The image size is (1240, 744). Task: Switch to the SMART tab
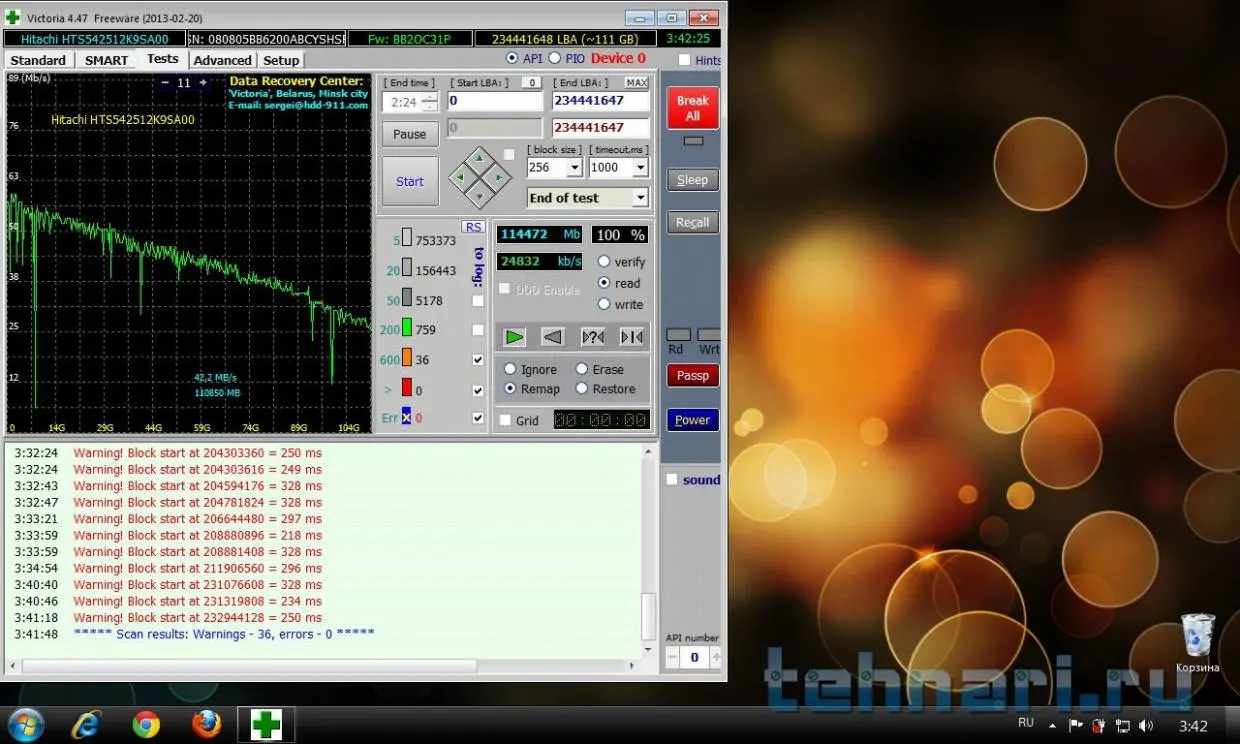(106, 60)
